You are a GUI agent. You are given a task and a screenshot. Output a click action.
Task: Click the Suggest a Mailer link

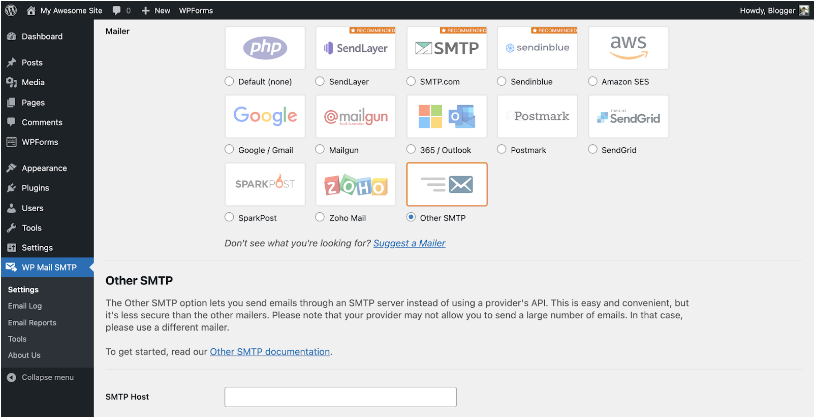[409, 243]
